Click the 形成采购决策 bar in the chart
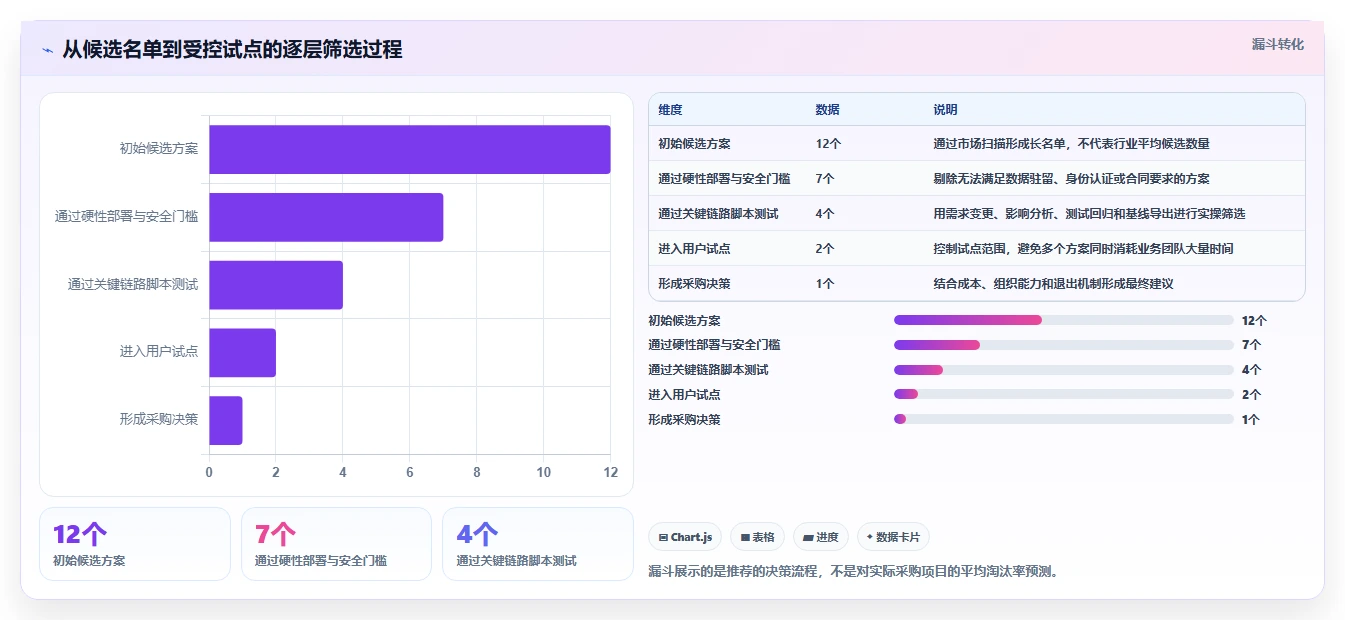The image size is (1345, 620). click(226, 420)
